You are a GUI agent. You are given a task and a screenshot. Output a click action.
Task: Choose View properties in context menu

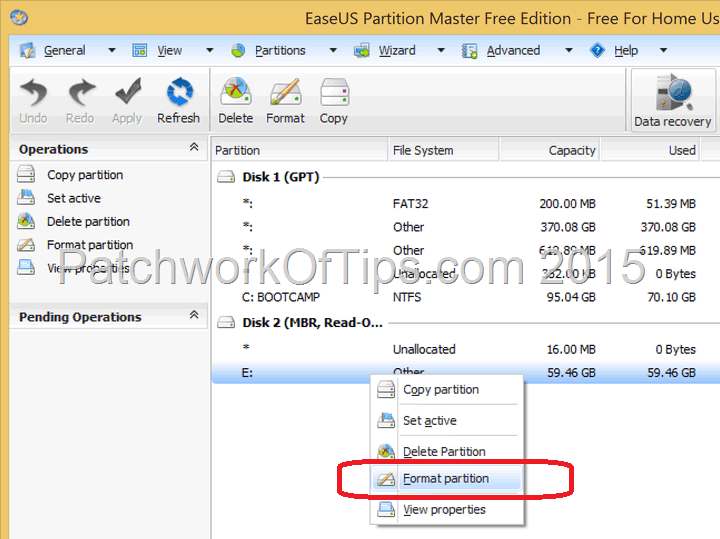coord(446,510)
